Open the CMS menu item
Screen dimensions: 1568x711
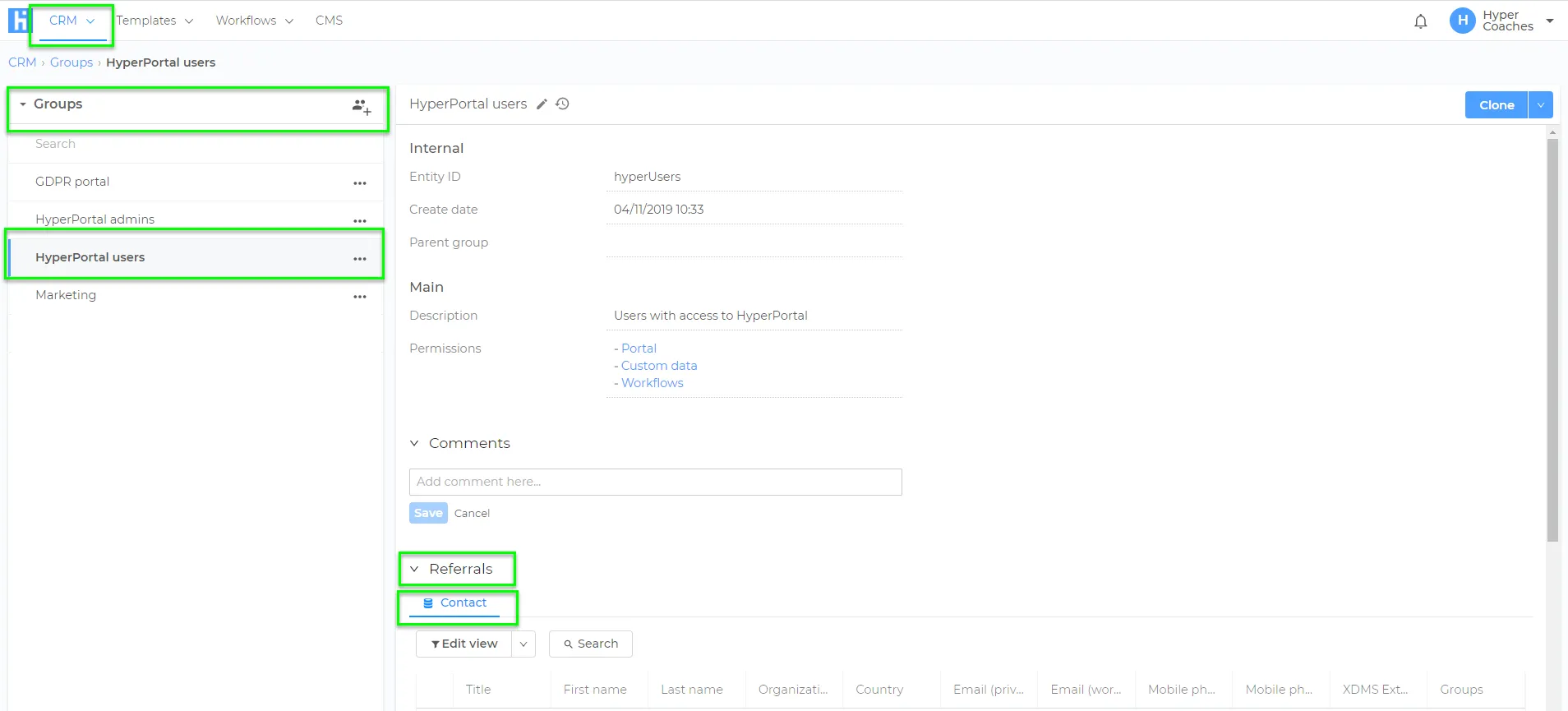coord(329,21)
